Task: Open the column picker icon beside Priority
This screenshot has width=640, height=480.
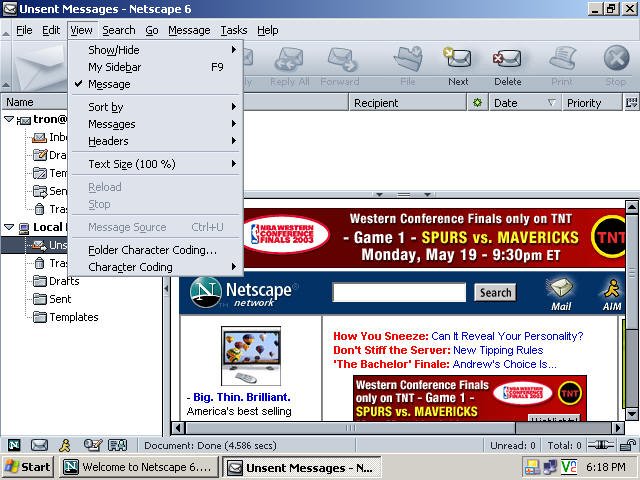Action: (631, 102)
